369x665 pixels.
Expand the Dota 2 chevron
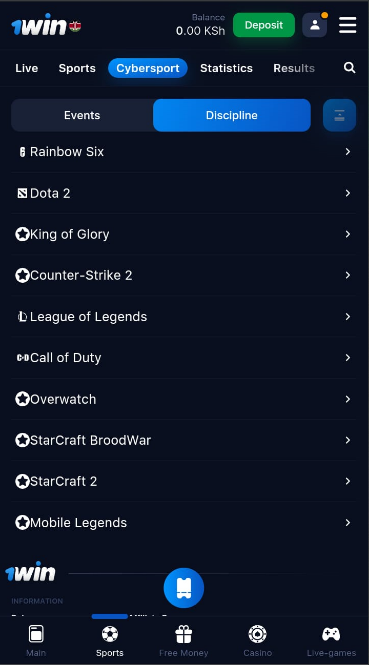point(348,193)
